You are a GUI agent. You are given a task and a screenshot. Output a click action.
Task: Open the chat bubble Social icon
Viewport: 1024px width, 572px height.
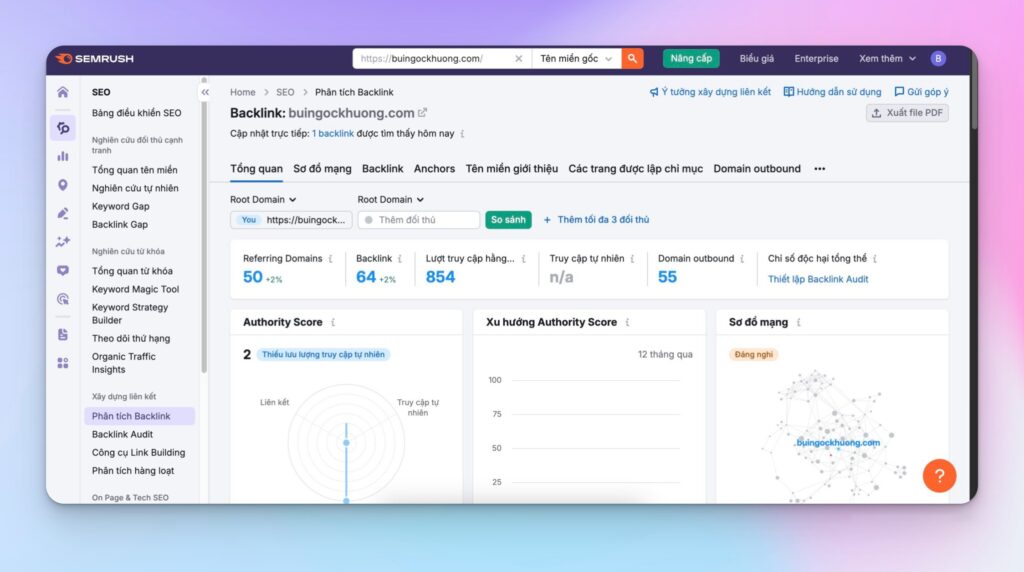point(63,270)
